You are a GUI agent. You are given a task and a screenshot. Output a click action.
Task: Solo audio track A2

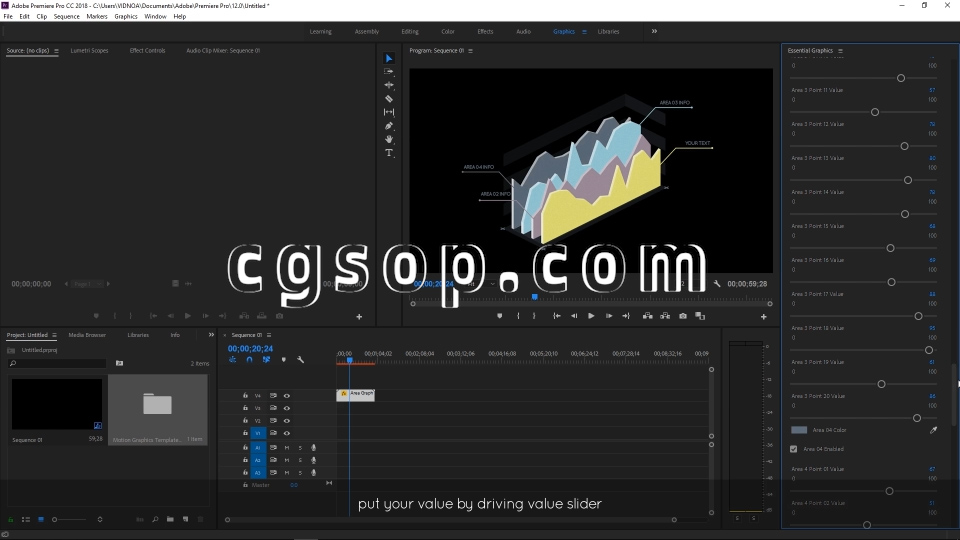[x=300, y=460]
